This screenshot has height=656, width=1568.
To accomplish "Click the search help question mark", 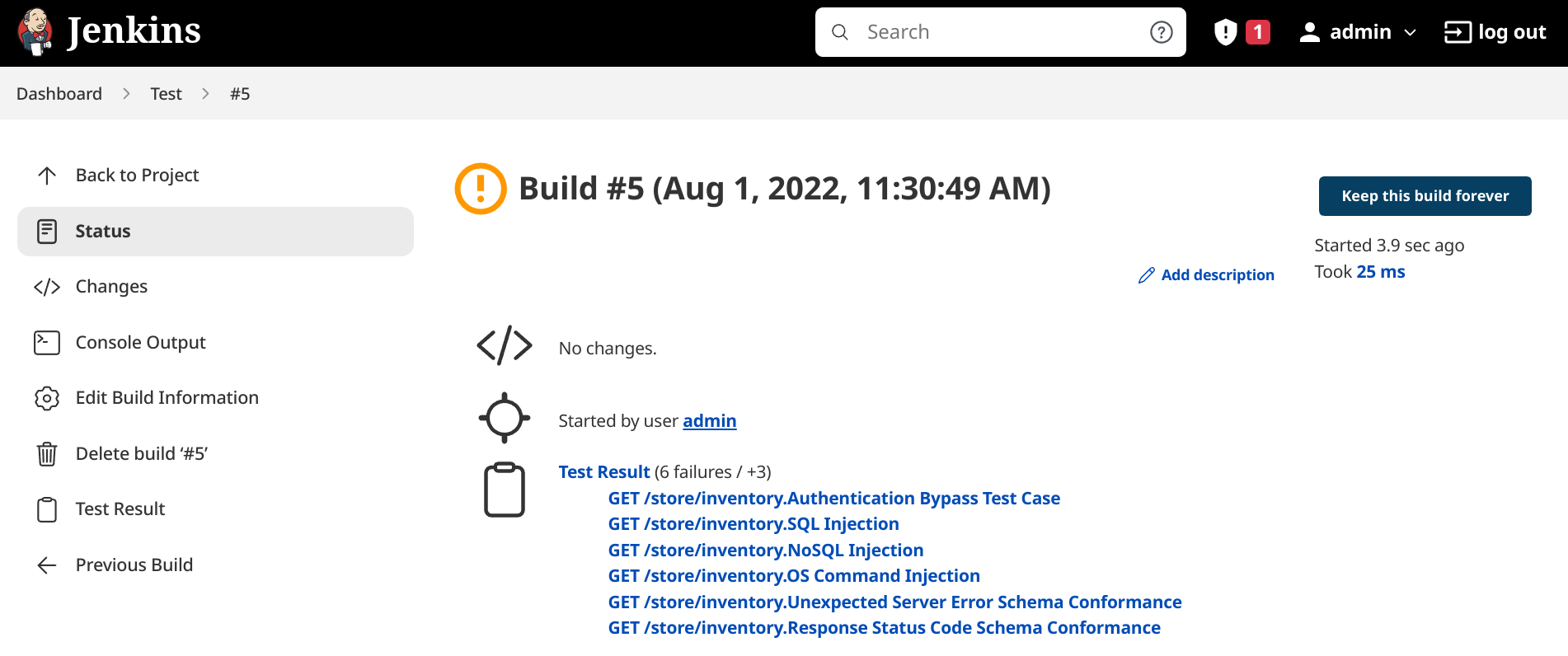I will [1161, 32].
